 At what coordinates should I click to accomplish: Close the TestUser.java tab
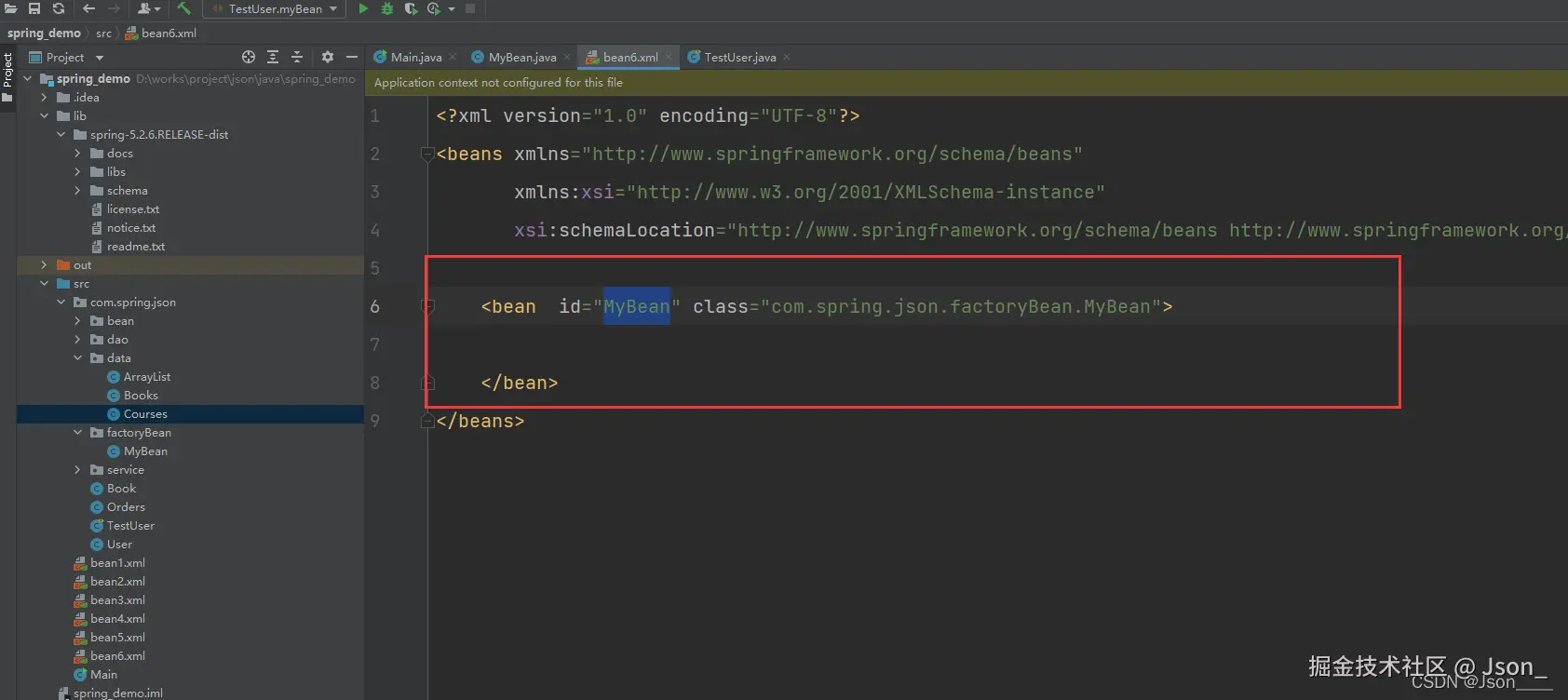tap(787, 58)
